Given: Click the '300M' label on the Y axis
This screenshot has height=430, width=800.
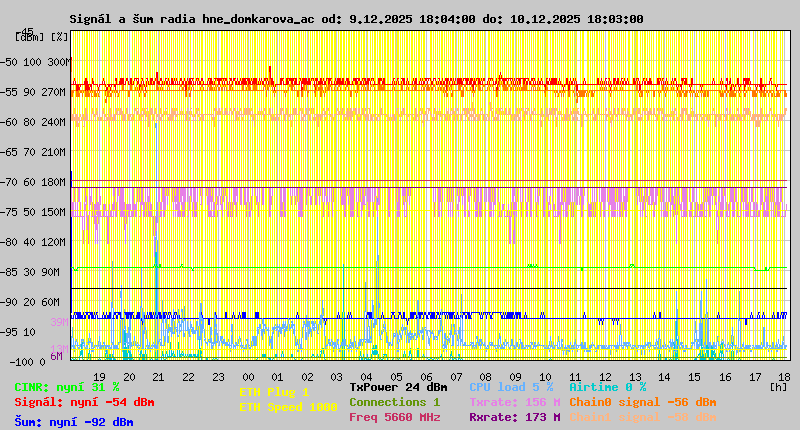Looking at the screenshot, I should [x=60, y=62].
